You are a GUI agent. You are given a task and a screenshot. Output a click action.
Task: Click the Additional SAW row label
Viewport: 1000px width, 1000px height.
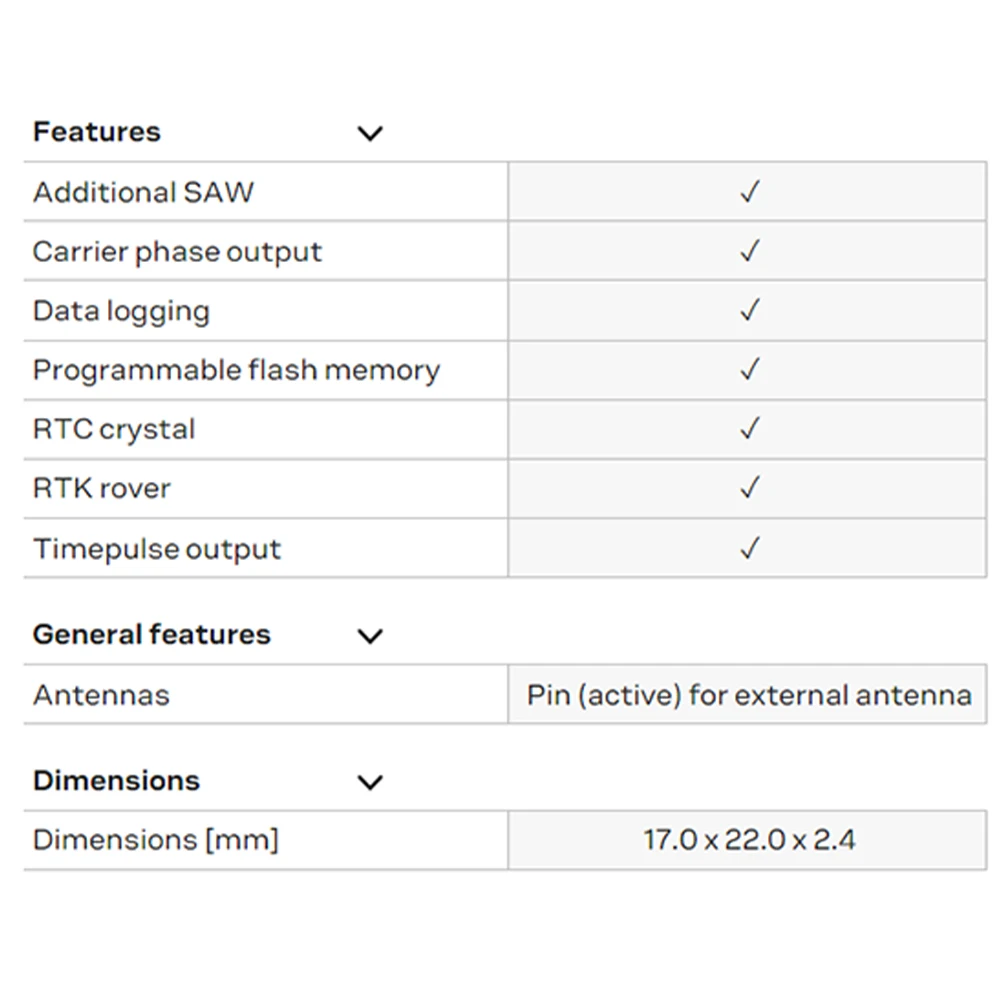point(144,192)
